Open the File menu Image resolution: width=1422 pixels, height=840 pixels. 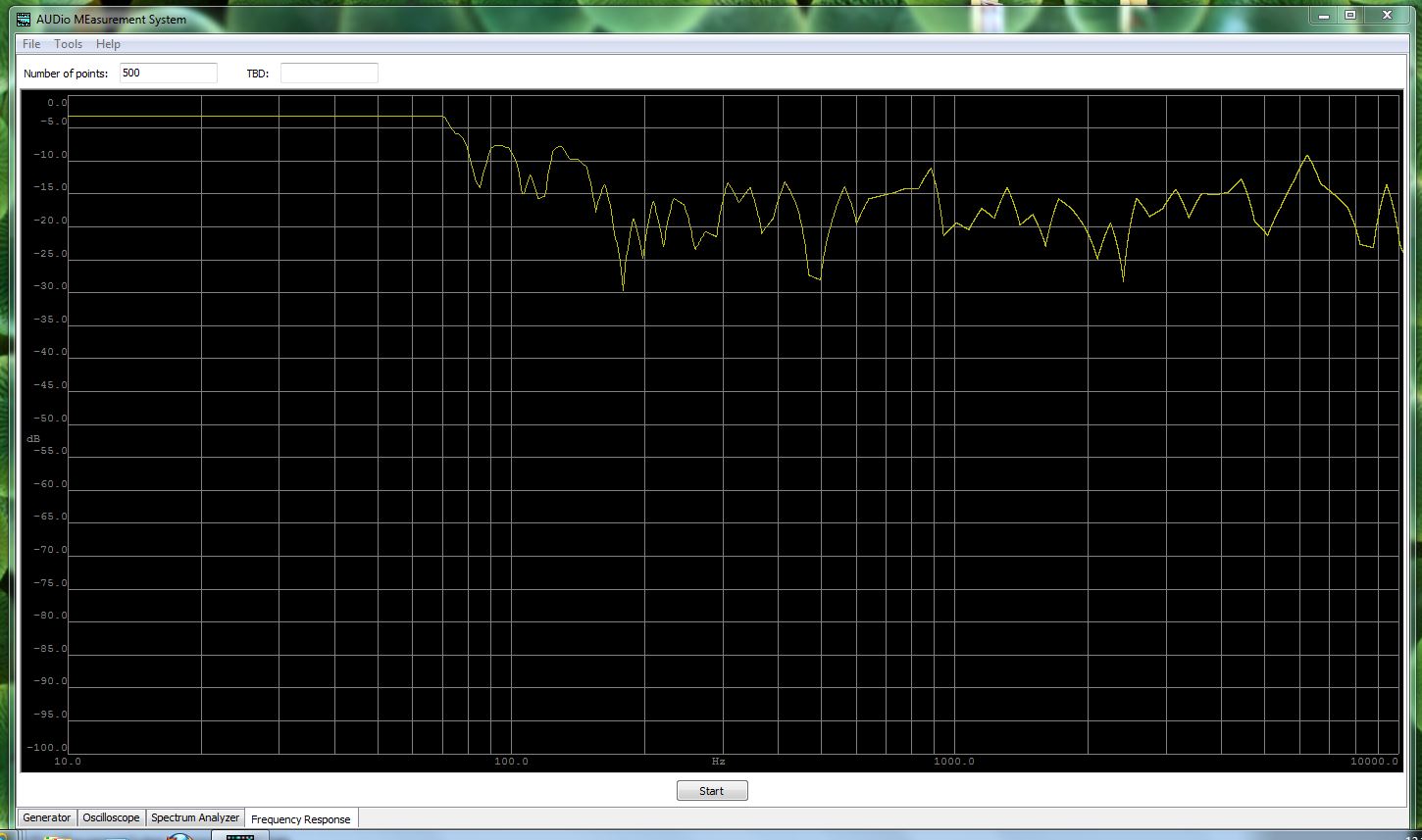(x=31, y=44)
